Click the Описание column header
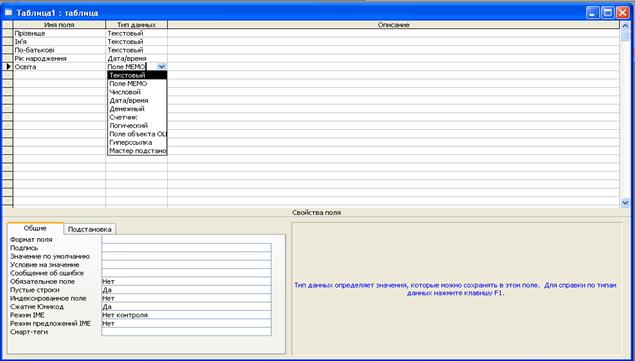The height and width of the screenshot is (361, 635). click(x=393, y=25)
